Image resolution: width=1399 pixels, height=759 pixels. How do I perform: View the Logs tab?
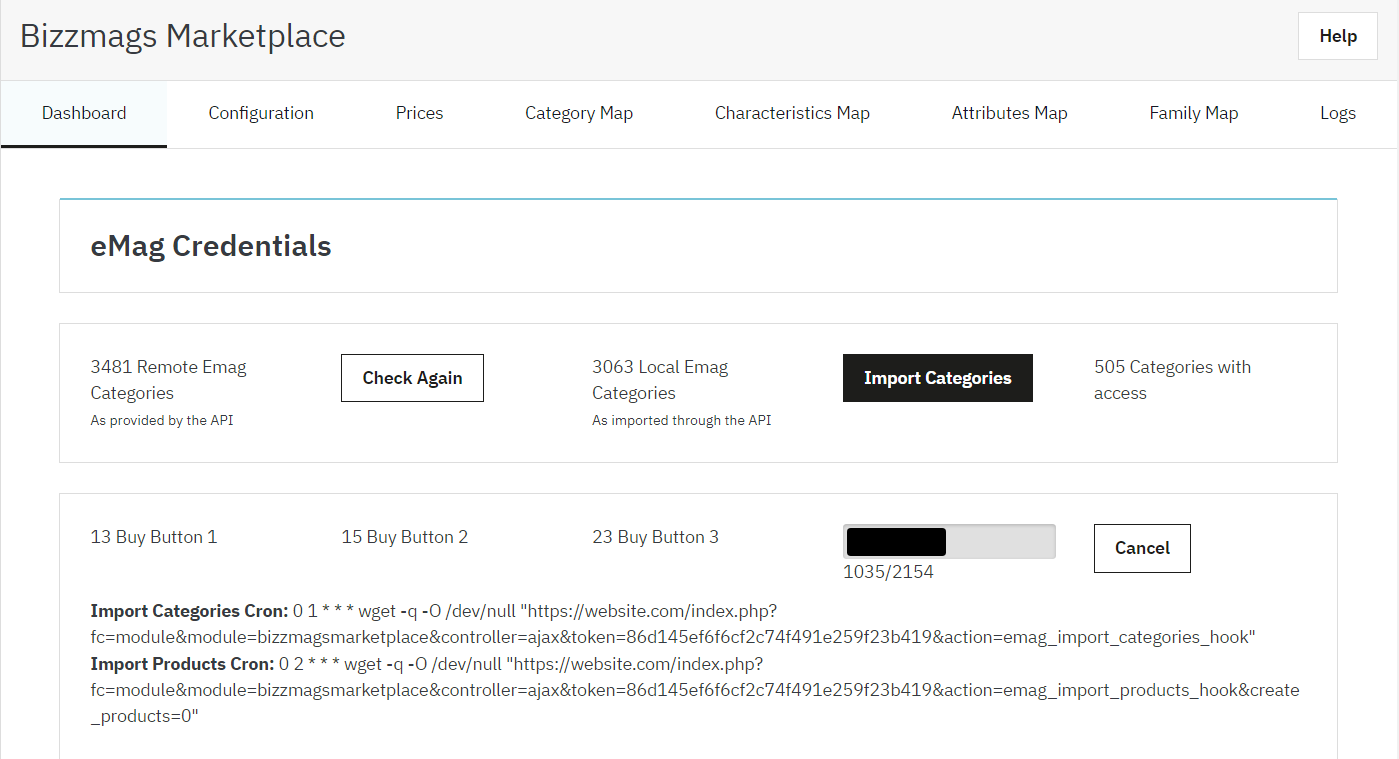(x=1338, y=113)
